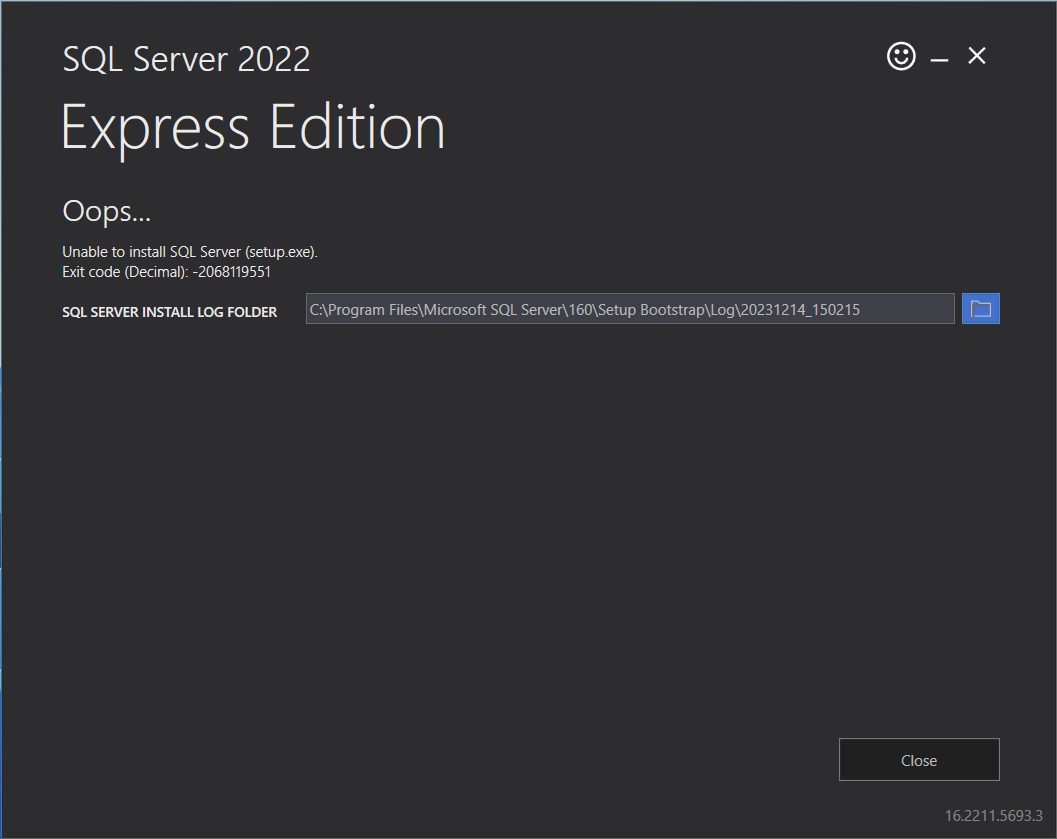Screen dimensions: 1057x839
Task: Focus the install log folder path field
Action: pyautogui.click(x=630, y=309)
